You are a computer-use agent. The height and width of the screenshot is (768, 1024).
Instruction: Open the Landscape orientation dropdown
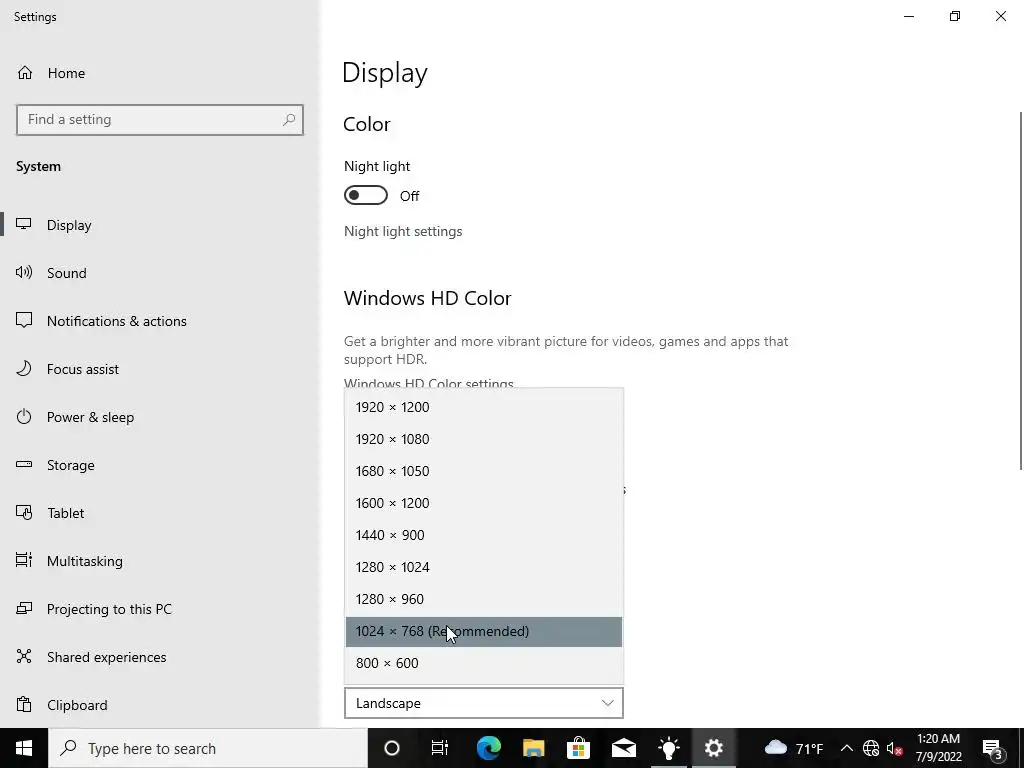coord(484,703)
